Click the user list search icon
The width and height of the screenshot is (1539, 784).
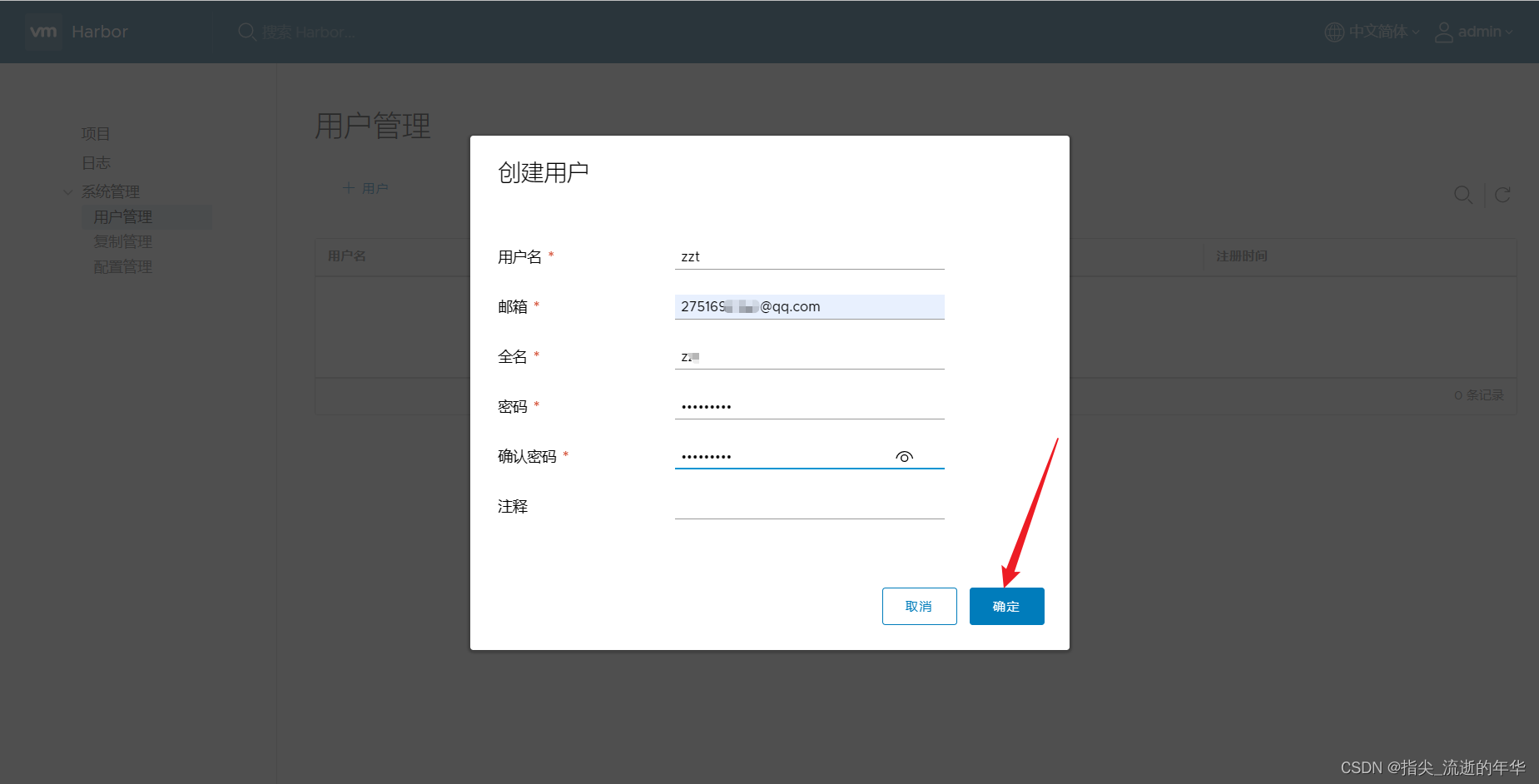1463,195
